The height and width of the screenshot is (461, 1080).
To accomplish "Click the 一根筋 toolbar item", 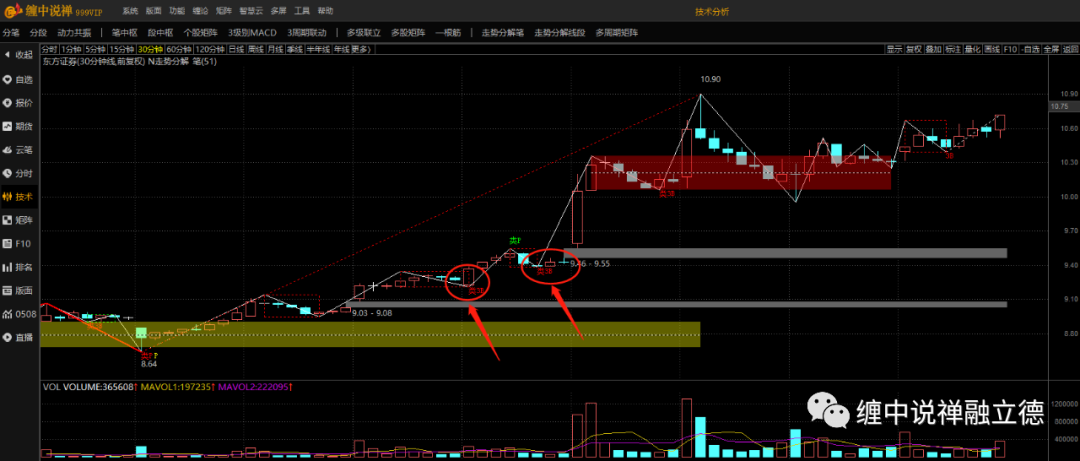I will tap(448, 32).
